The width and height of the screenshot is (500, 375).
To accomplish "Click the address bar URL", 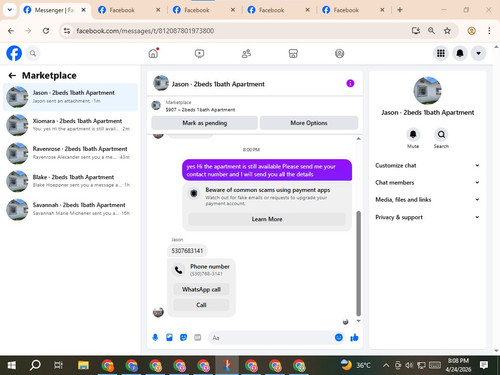I will point(145,31).
